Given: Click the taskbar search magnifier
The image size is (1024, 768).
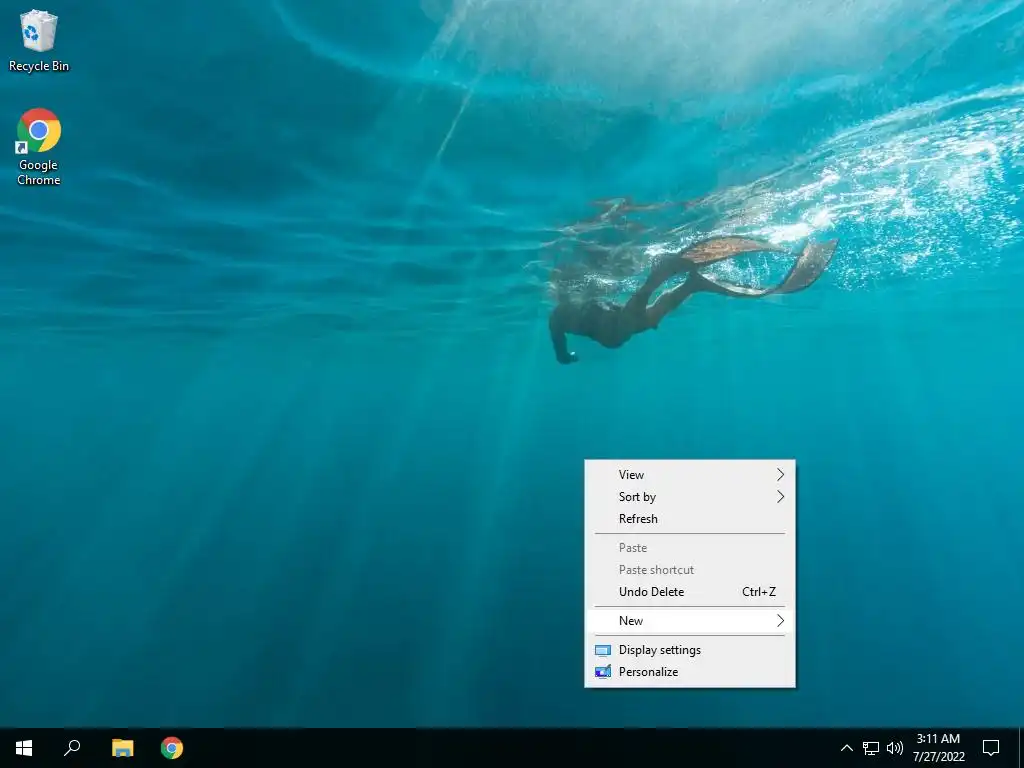Looking at the screenshot, I should click(72, 748).
